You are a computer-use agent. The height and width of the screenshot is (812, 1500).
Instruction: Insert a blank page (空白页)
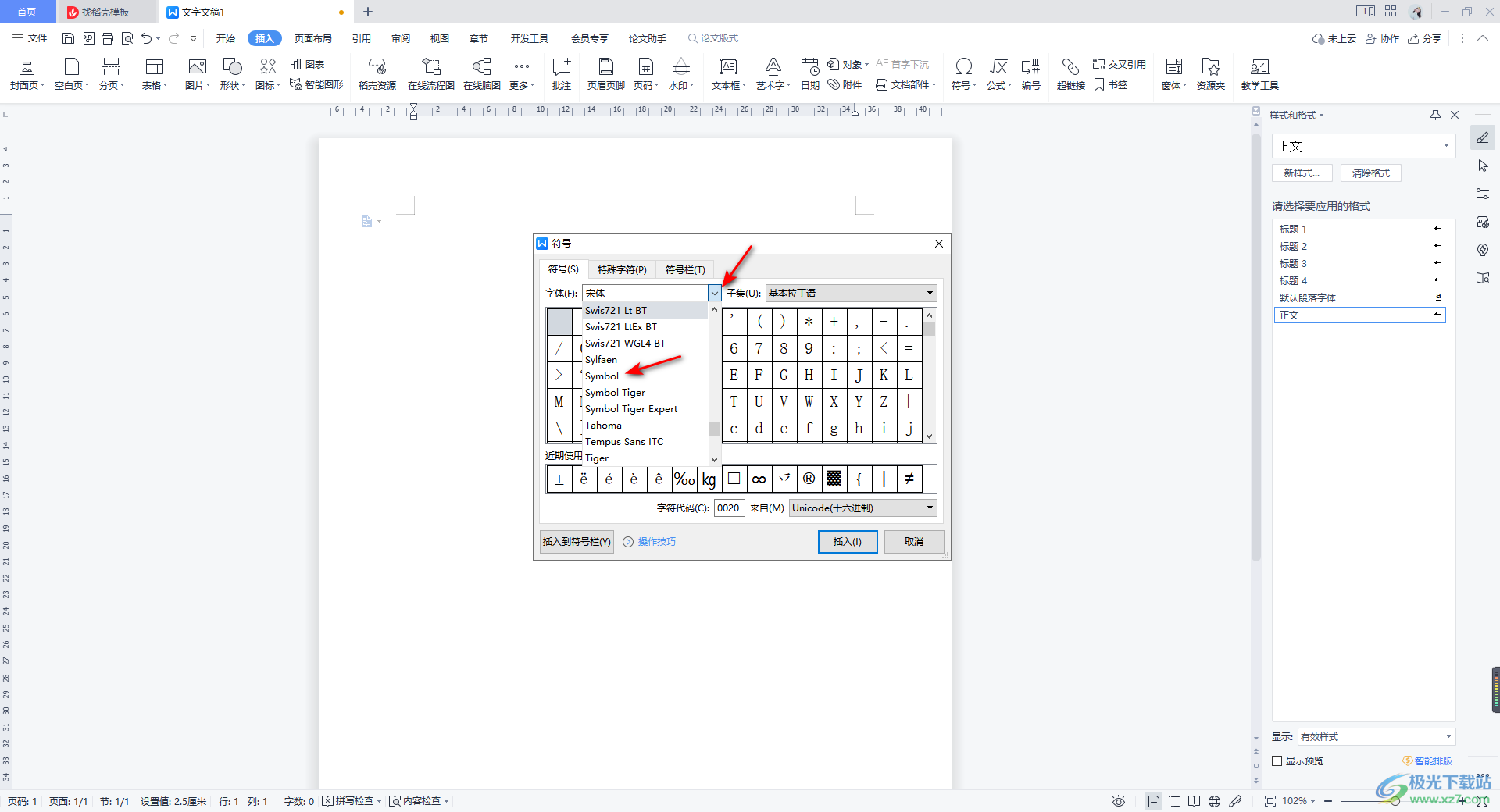(72, 74)
